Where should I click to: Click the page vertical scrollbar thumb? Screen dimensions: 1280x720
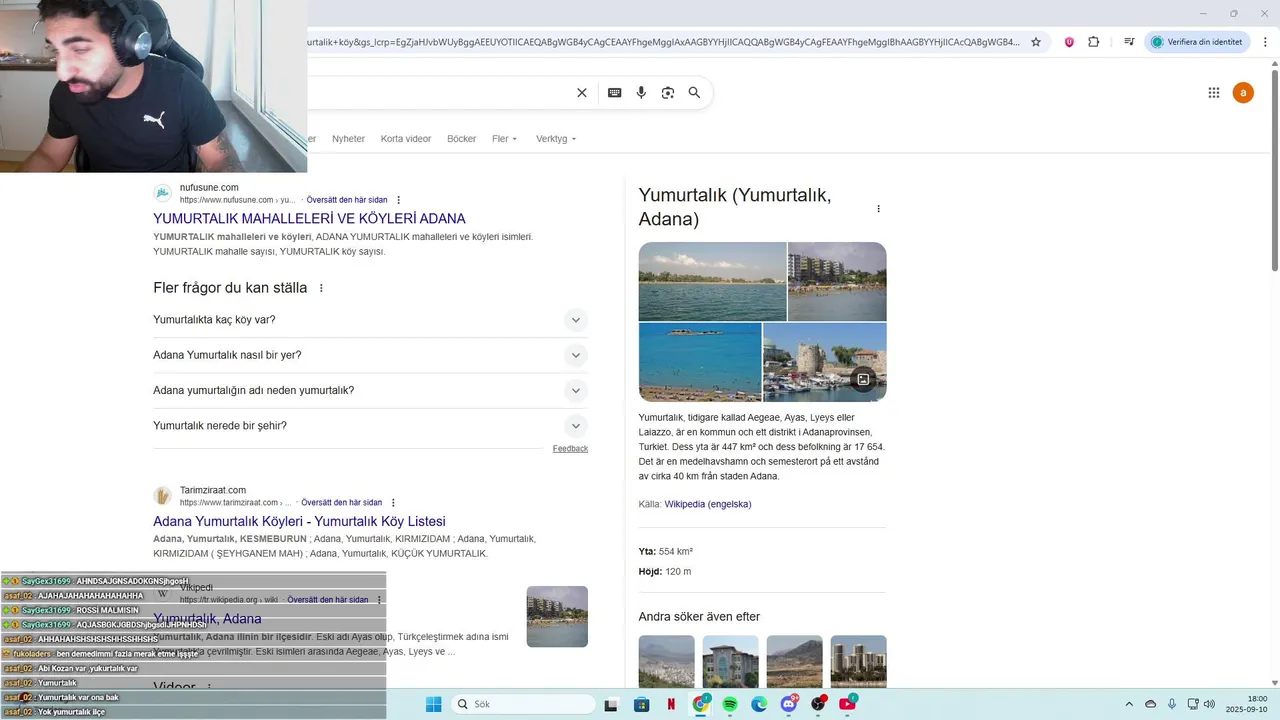pyautogui.click(x=1274, y=170)
